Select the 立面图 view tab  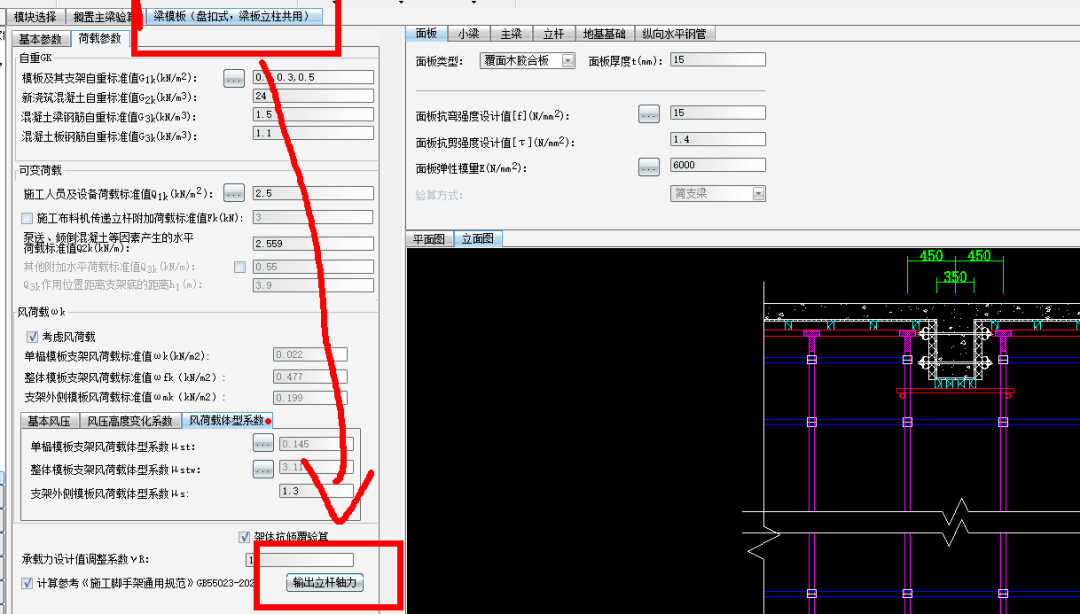pyautogui.click(x=477, y=239)
